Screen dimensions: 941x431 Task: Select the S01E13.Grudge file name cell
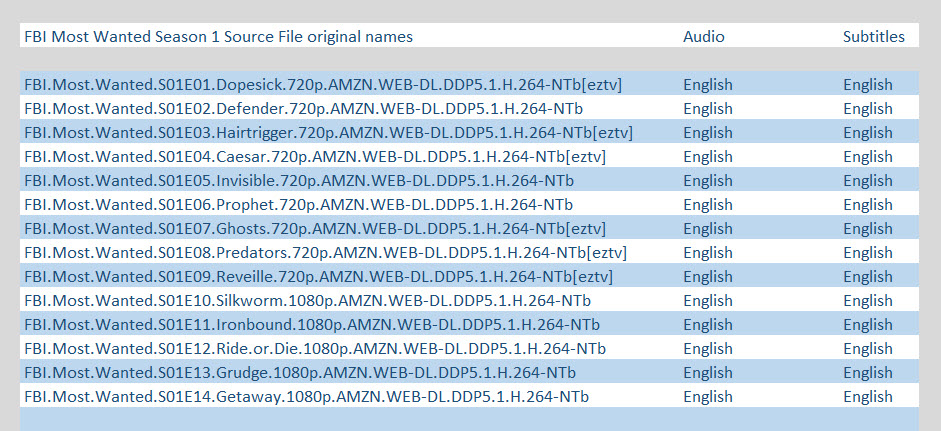click(x=300, y=373)
